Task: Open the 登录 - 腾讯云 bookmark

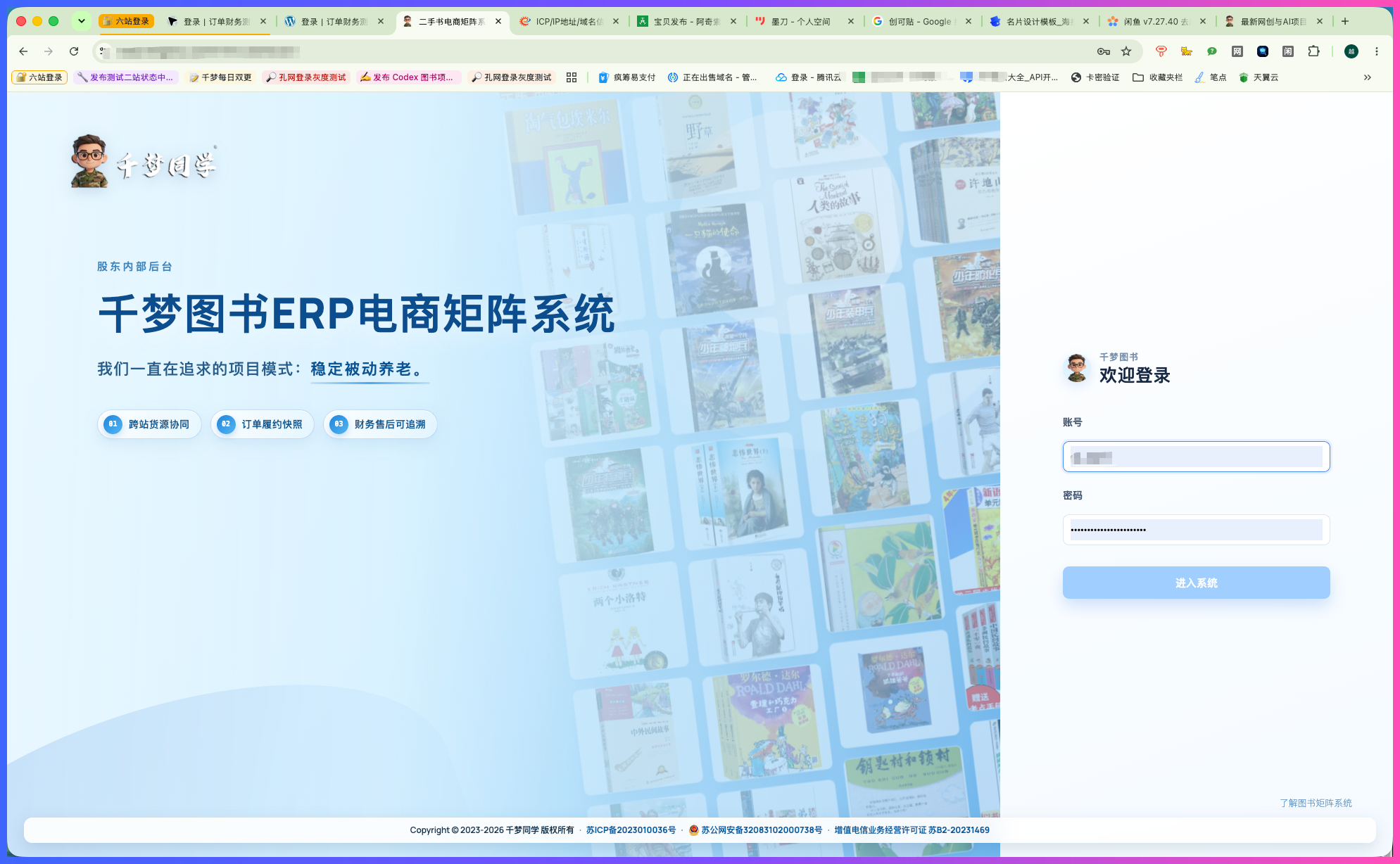Action: point(808,77)
